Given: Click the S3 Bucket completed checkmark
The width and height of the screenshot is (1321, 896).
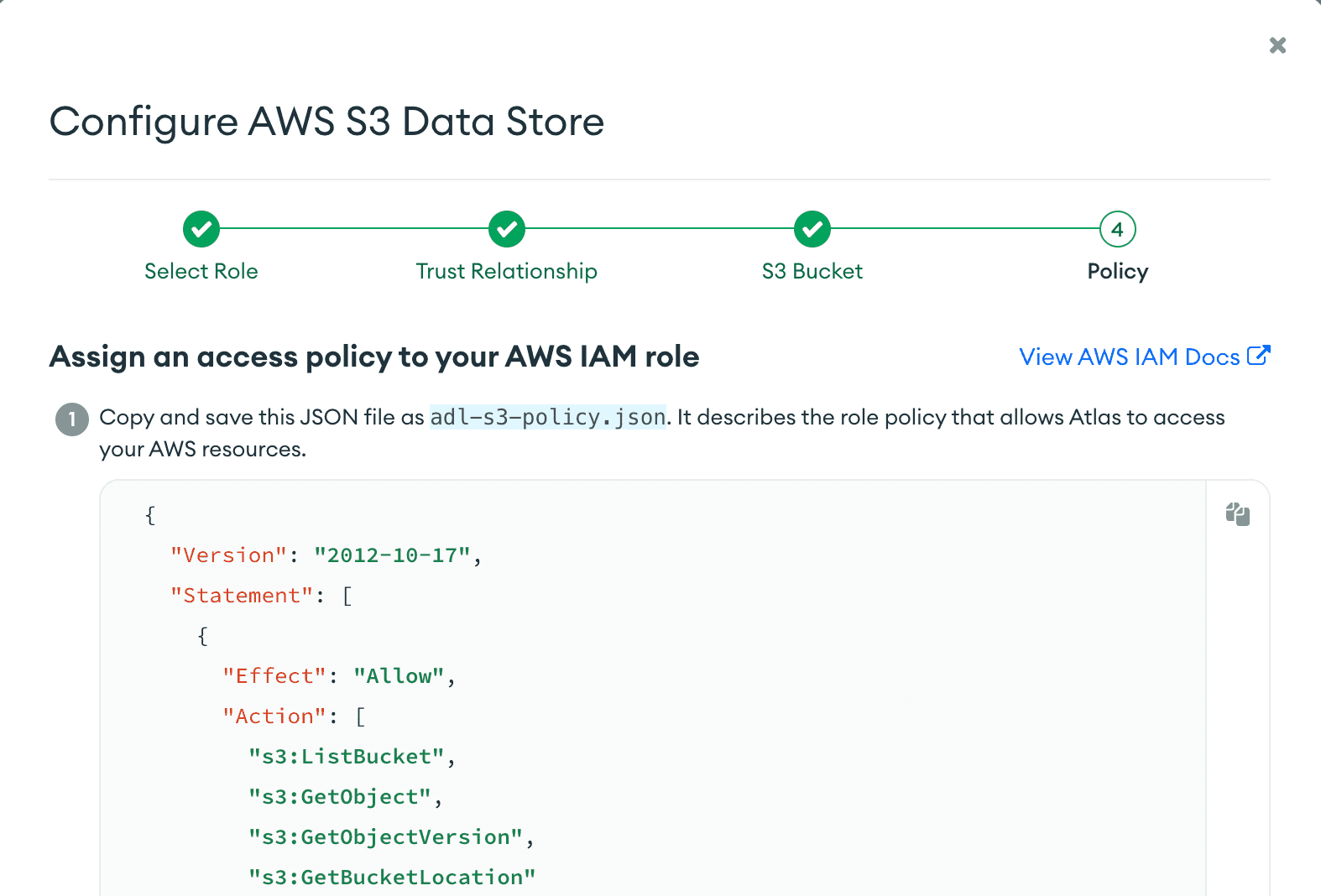Looking at the screenshot, I should pyautogui.click(x=812, y=229).
